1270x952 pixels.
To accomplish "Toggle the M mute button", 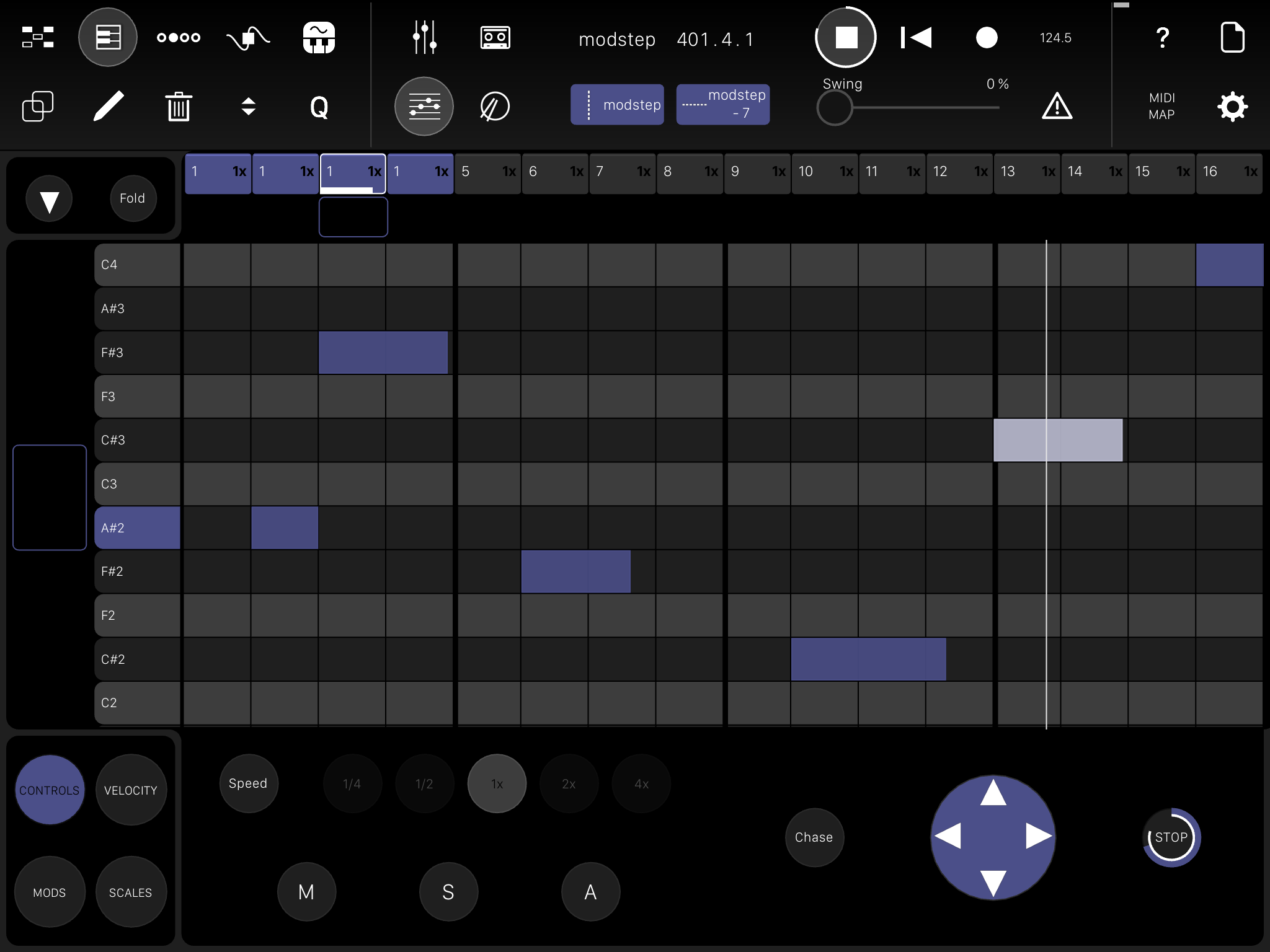I will (x=306, y=892).
